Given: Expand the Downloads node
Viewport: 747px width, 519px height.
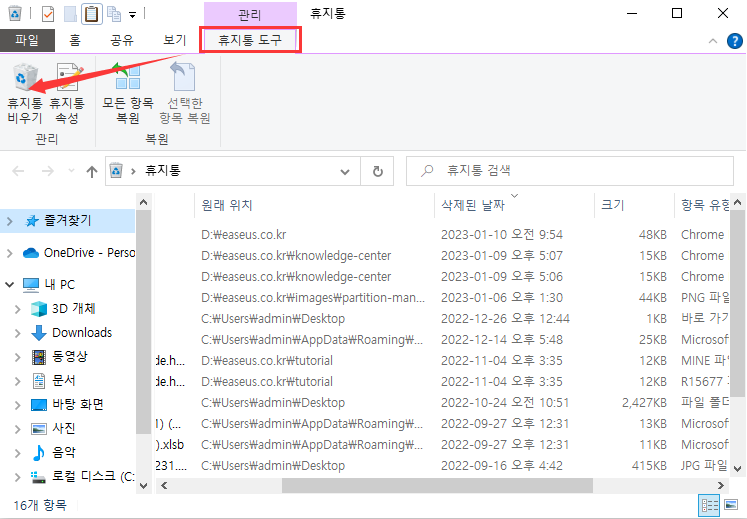Looking at the screenshot, I should pyautogui.click(x=18, y=333).
